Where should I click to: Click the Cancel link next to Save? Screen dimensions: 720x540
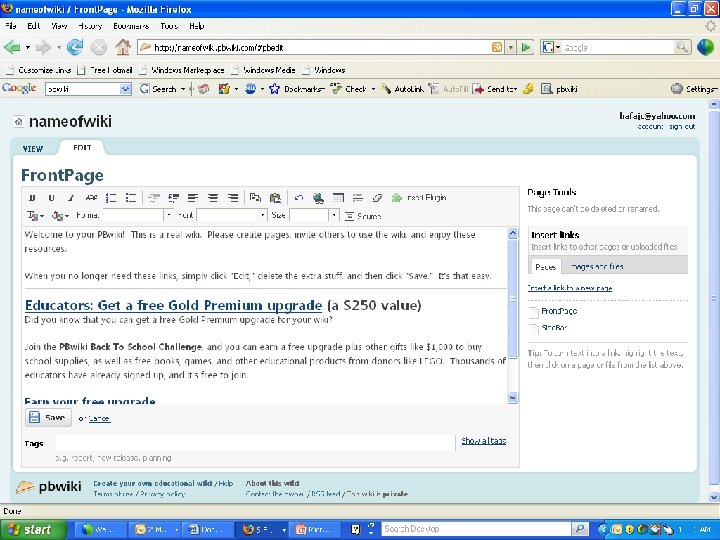pyautogui.click(x=99, y=419)
